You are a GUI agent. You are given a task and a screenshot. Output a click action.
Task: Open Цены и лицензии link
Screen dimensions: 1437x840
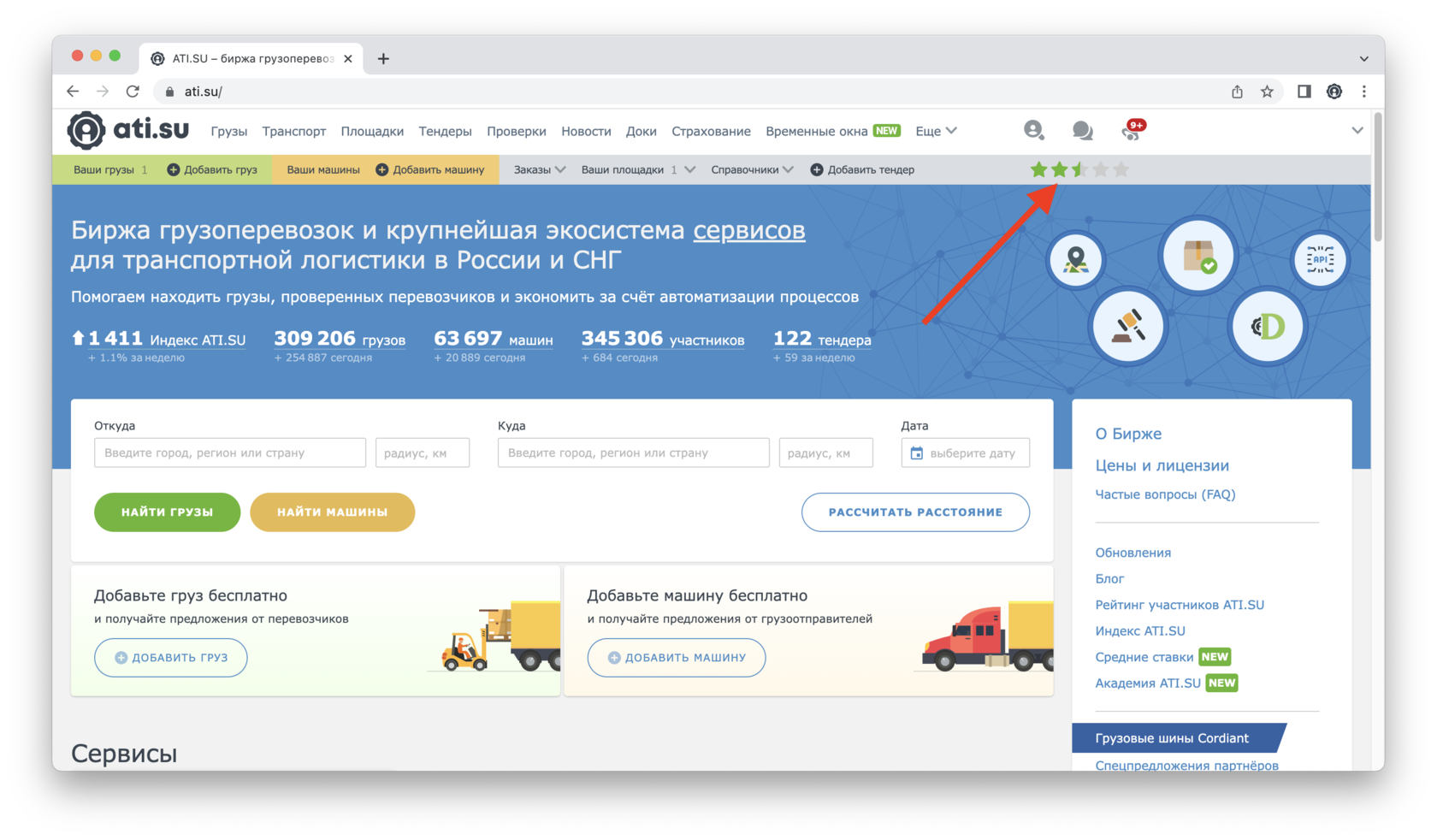pos(1162,465)
